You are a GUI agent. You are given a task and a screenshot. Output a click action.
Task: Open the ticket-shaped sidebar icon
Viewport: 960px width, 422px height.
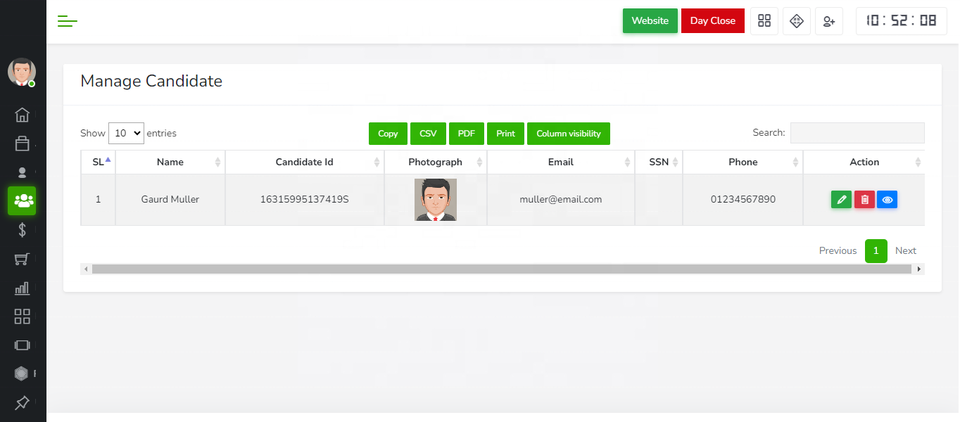[22, 345]
